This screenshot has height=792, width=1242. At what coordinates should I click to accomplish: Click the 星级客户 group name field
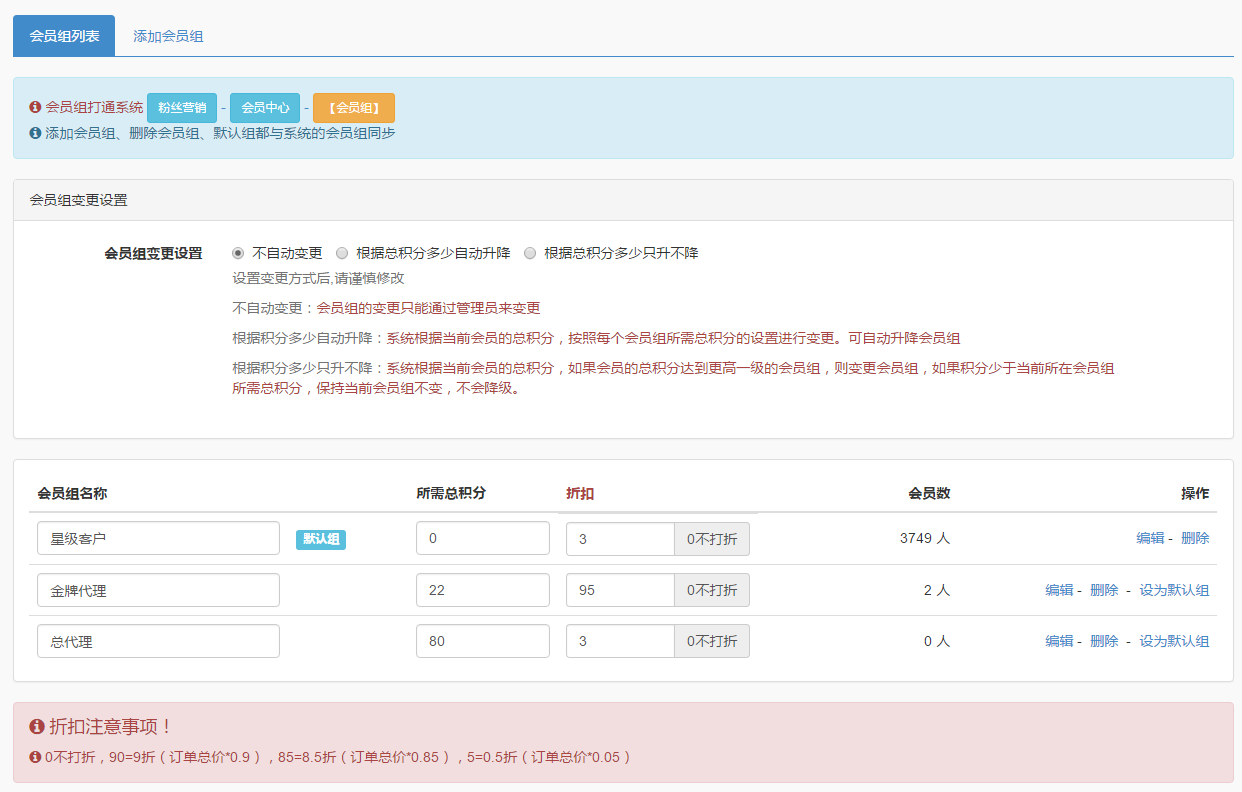click(158, 538)
